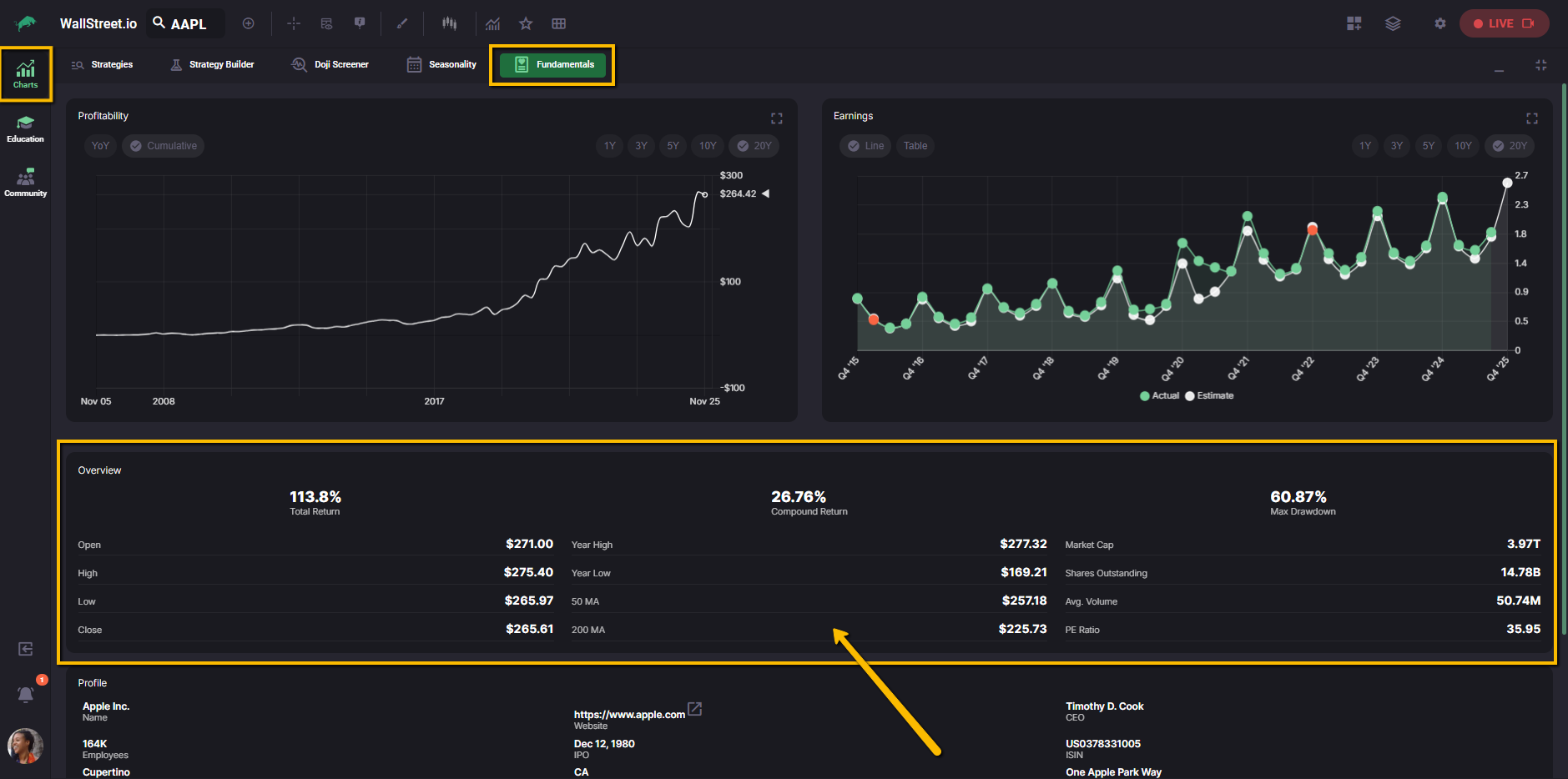Click the candlestick chart type icon
Viewport: 1568px width, 779px height.
[449, 23]
